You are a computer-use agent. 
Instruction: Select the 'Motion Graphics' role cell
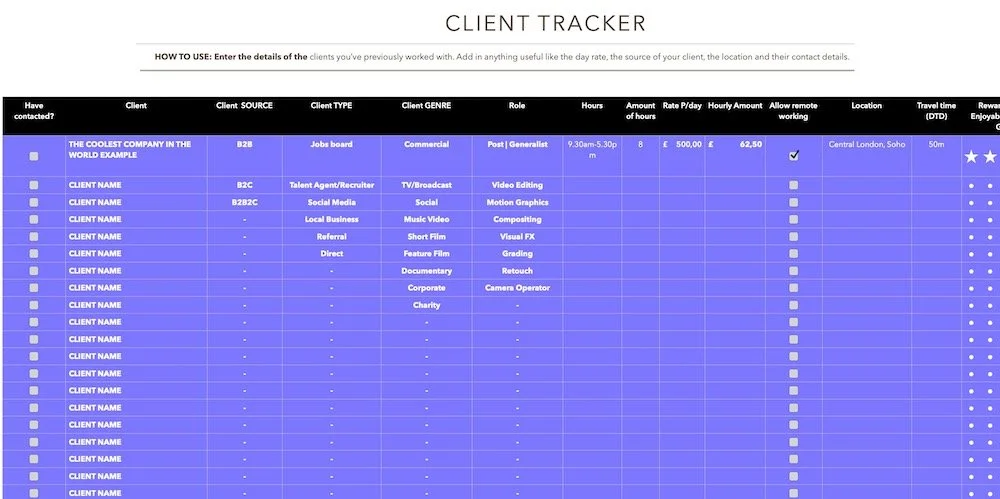tap(517, 202)
